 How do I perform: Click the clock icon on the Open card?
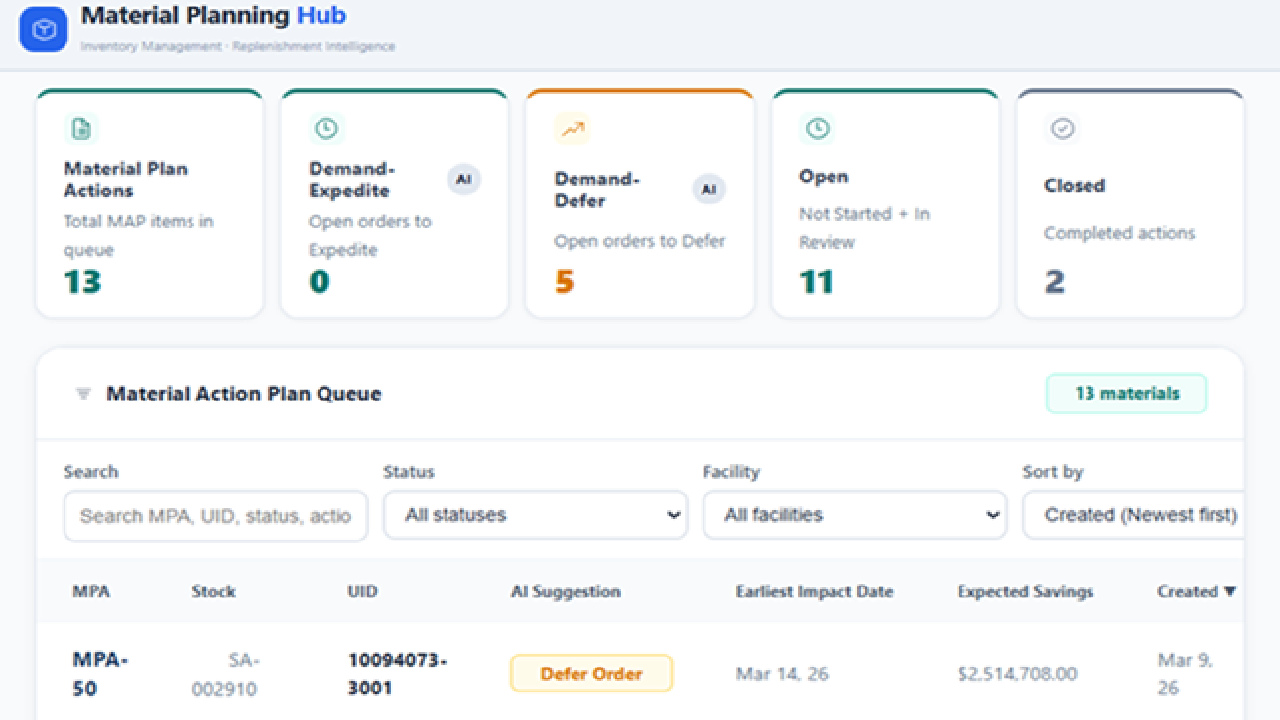click(817, 129)
